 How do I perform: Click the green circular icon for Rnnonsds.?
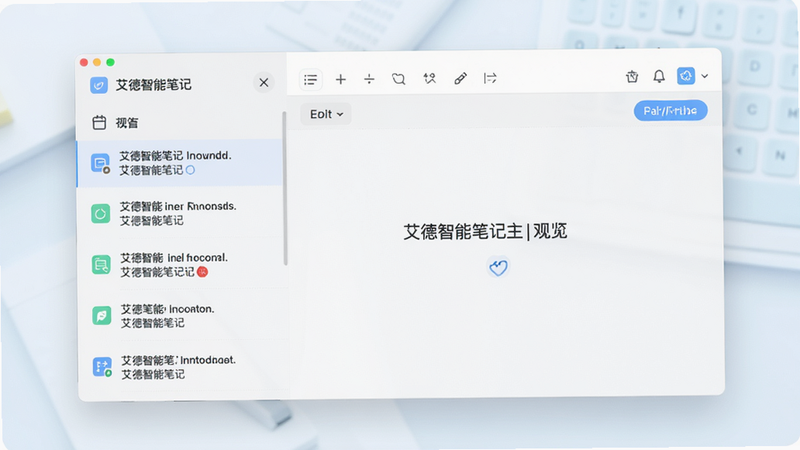point(101,214)
